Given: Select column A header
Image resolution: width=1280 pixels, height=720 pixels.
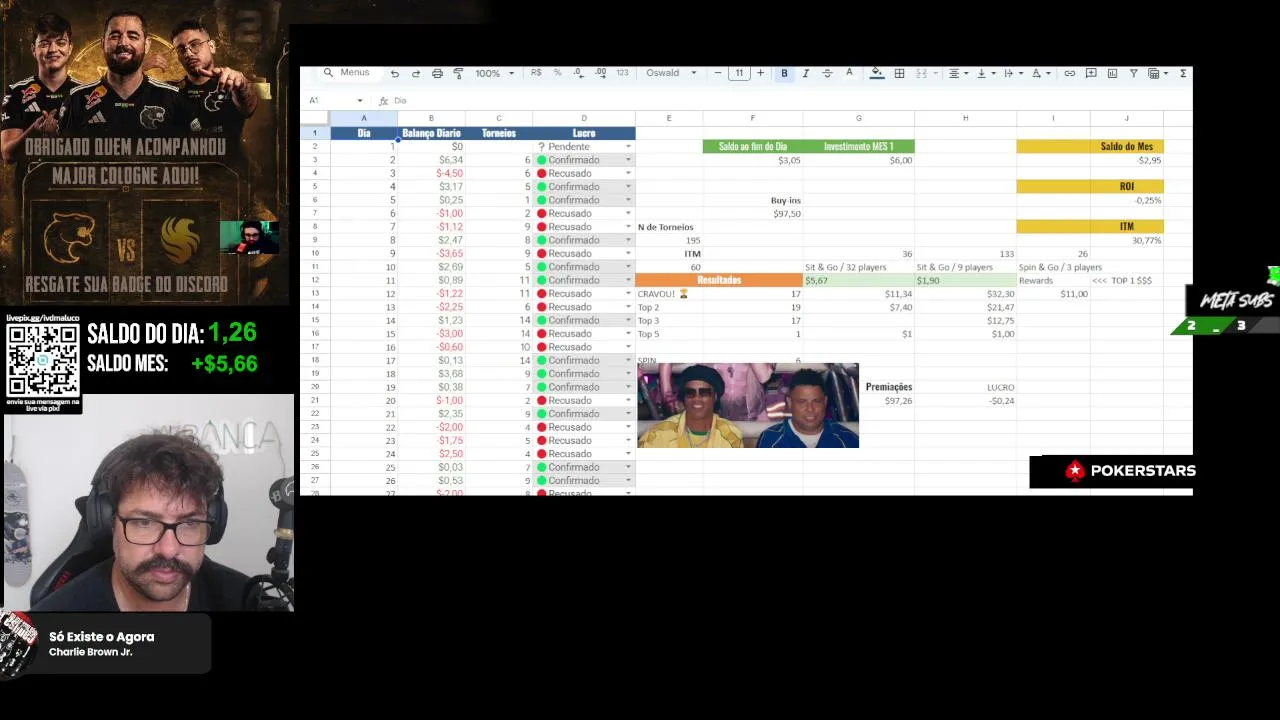Looking at the screenshot, I should [x=364, y=119].
